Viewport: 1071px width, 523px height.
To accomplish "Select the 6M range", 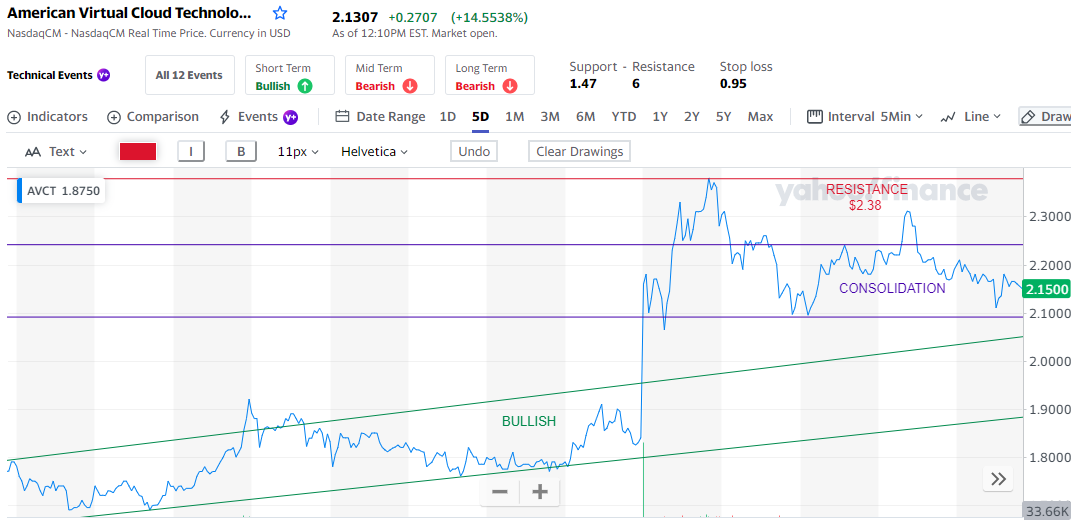I will tap(585, 117).
